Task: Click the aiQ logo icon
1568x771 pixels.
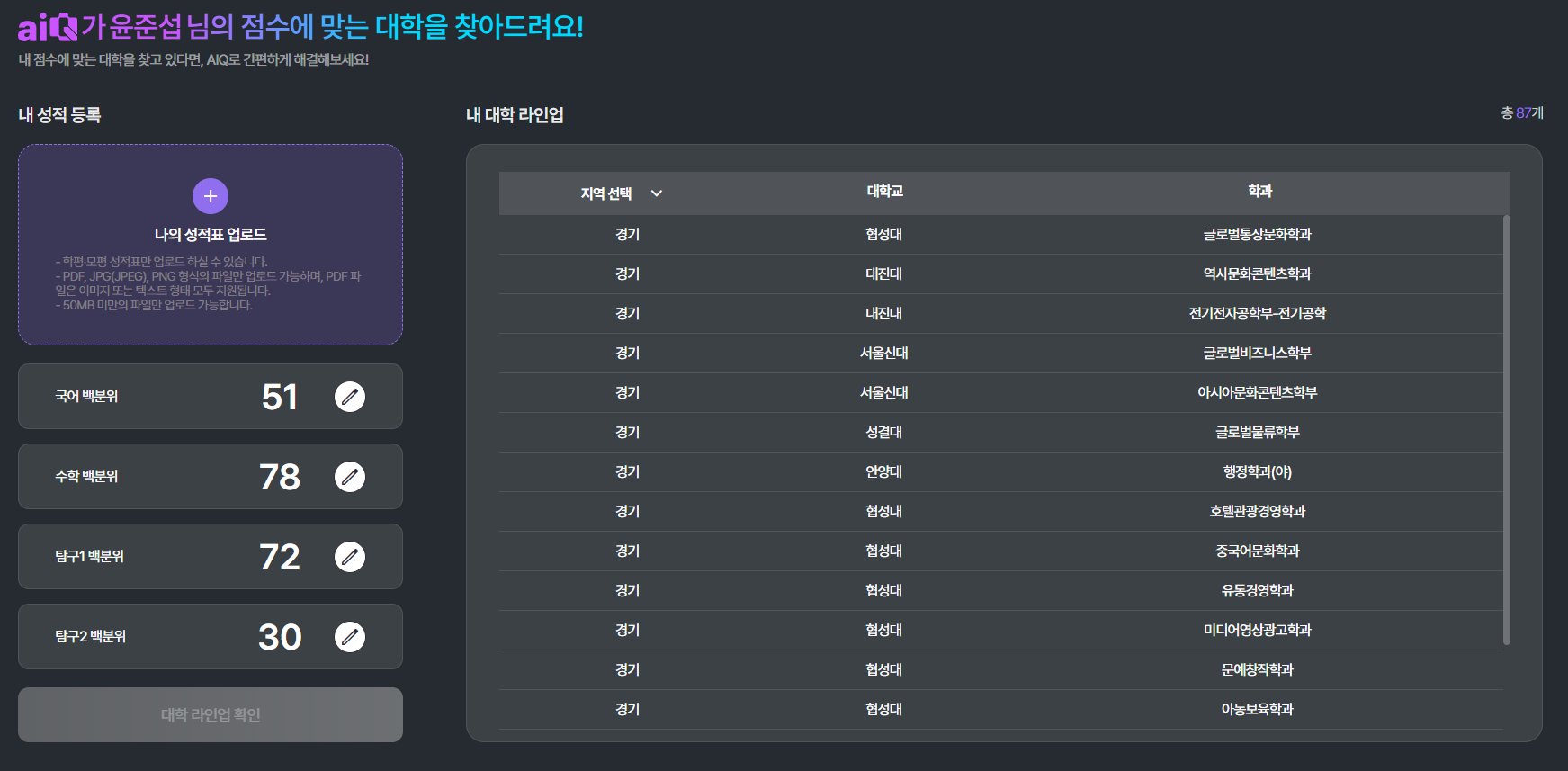Action: [x=48, y=27]
